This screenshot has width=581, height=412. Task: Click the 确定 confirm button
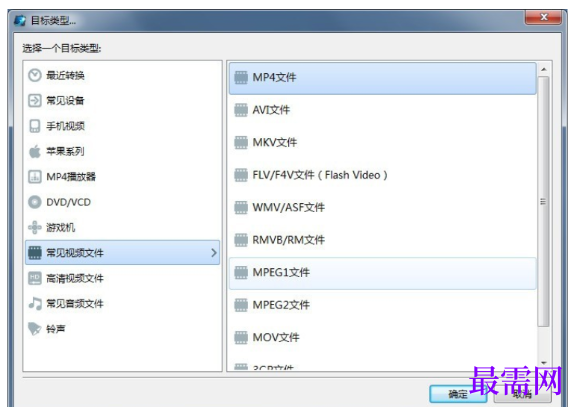(x=458, y=394)
